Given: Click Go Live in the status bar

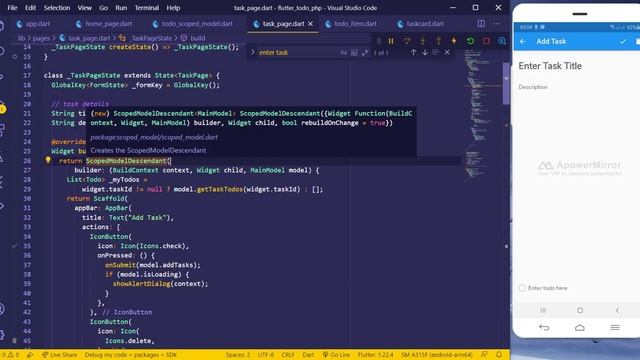Looking at the screenshot, I should 336,355.
